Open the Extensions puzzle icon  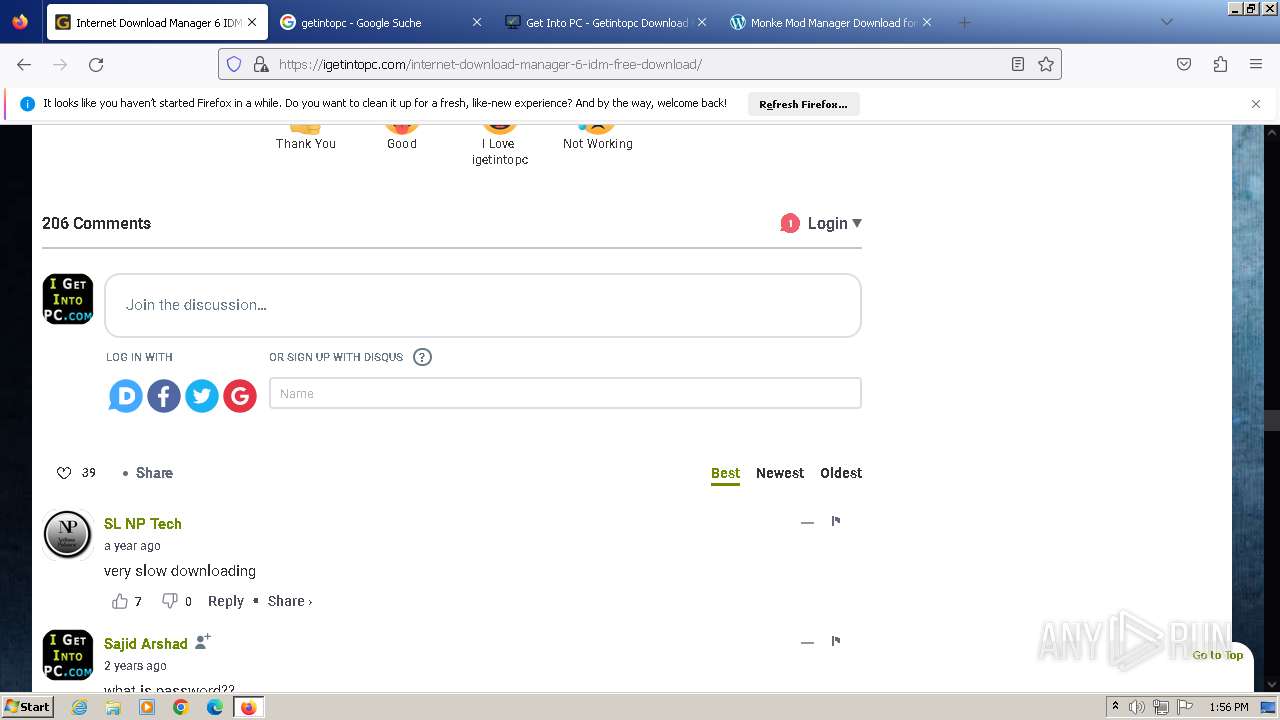(1220, 64)
